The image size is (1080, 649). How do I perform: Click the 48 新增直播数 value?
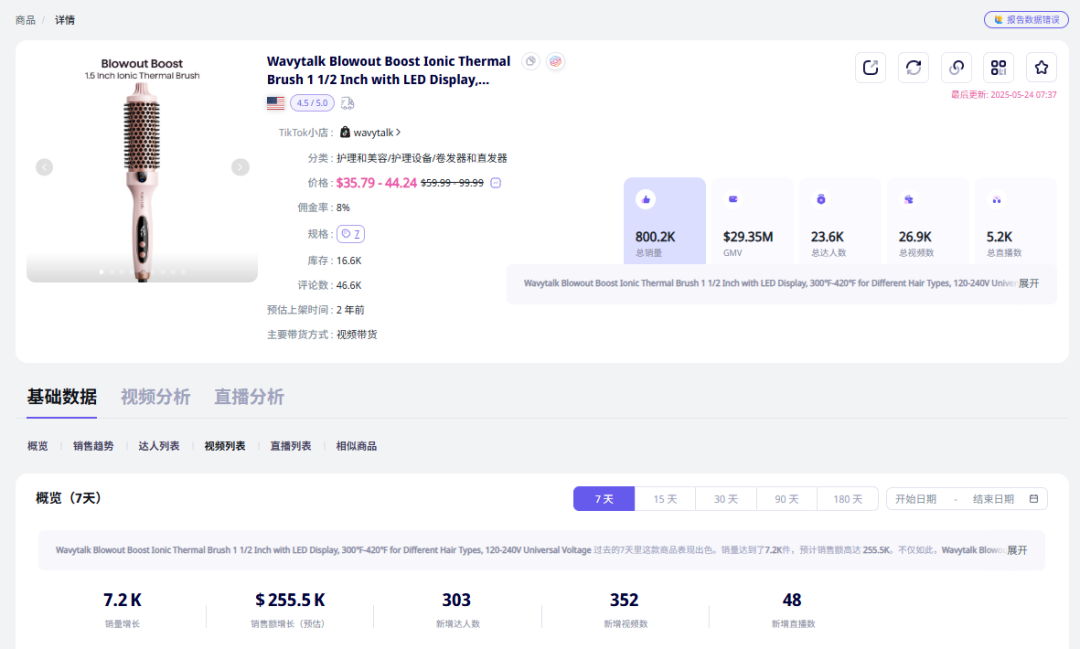(792, 600)
